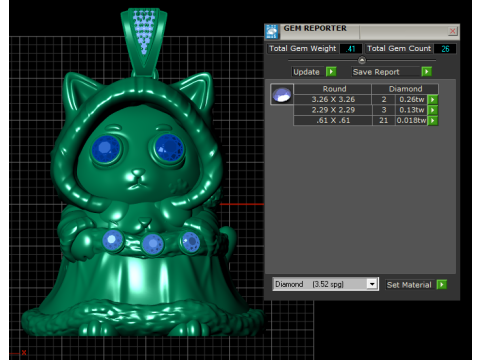Click the Total Gem Weight value .41
This screenshot has height=360, width=480.
[x=351, y=49]
